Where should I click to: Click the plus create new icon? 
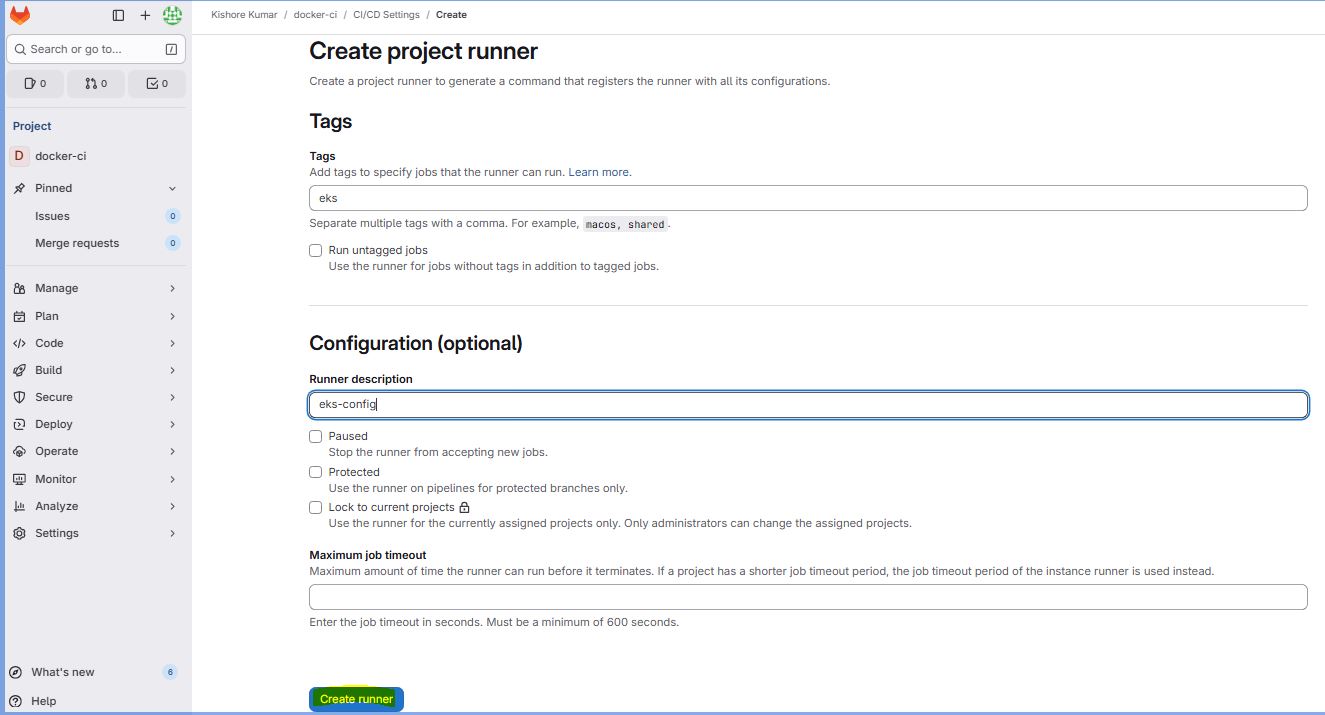(x=145, y=15)
